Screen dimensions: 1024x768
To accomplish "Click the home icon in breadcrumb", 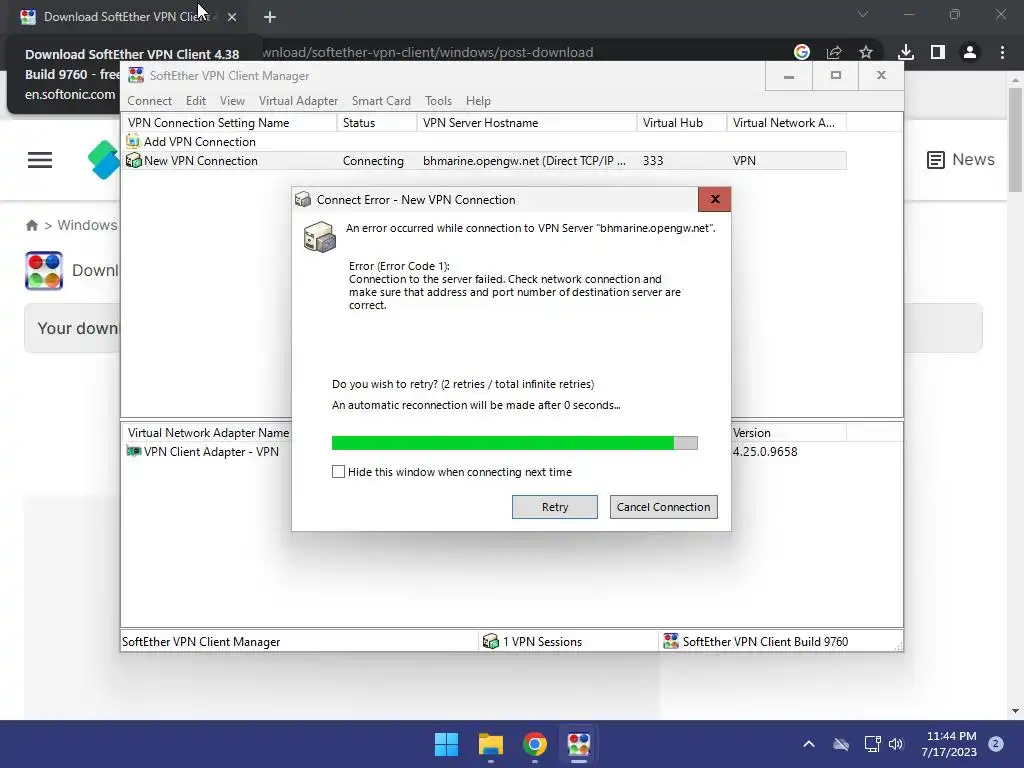I will (31, 225).
